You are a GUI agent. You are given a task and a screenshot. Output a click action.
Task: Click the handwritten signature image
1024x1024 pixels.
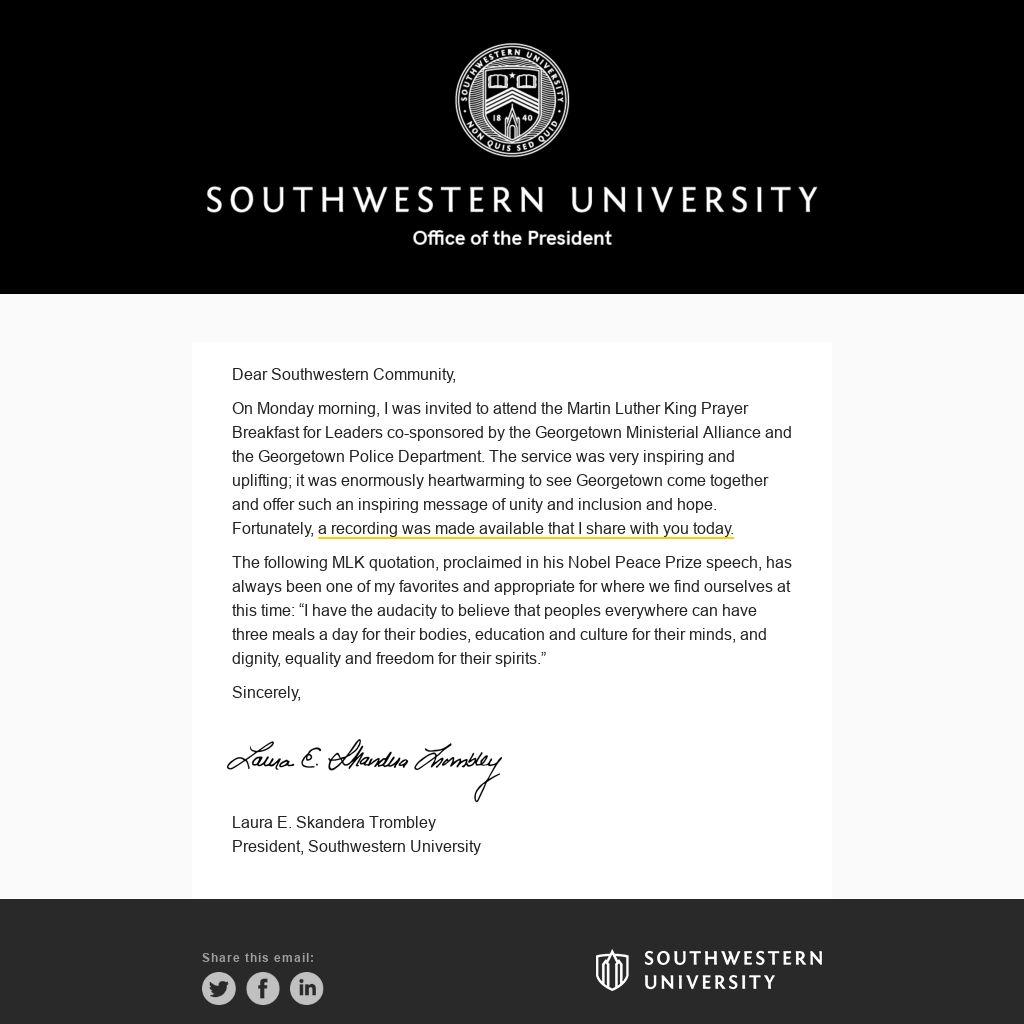pyautogui.click(x=365, y=765)
